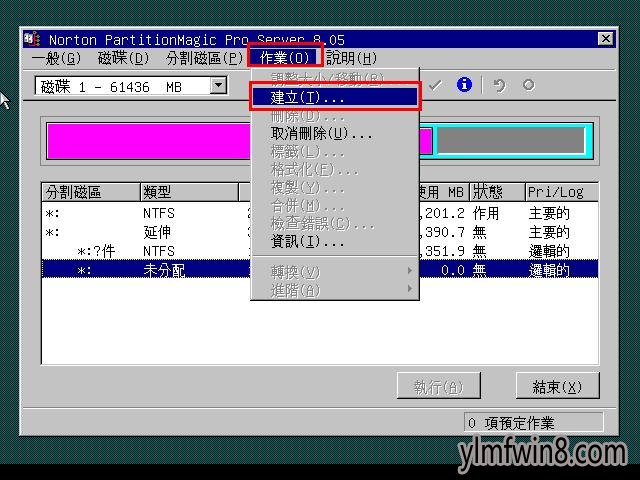Viewport: 640px width, 480px height.
Task: Select the magenta NTFS partition bar
Action: click(149, 141)
